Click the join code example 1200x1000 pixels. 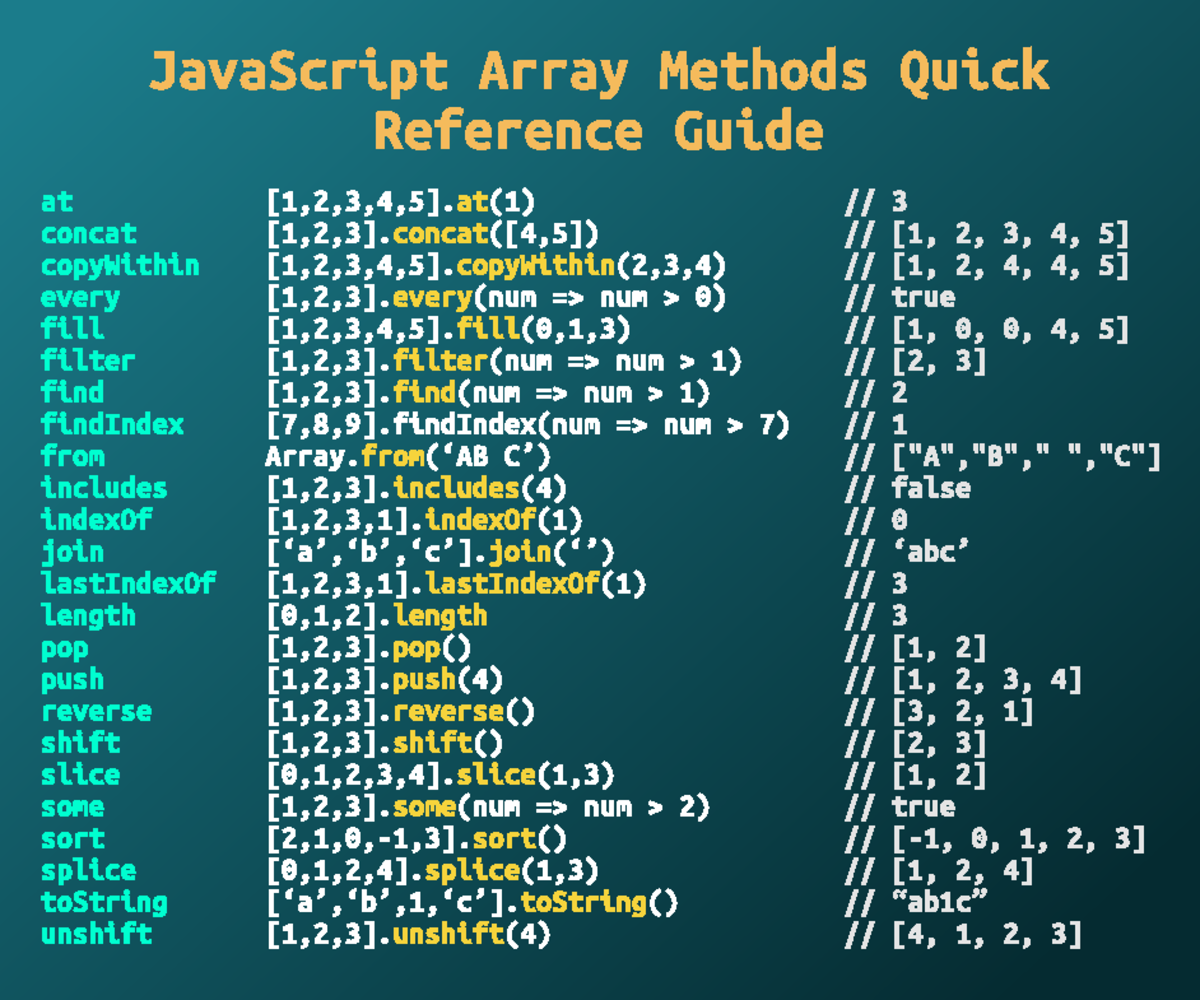click(x=440, y=552)
